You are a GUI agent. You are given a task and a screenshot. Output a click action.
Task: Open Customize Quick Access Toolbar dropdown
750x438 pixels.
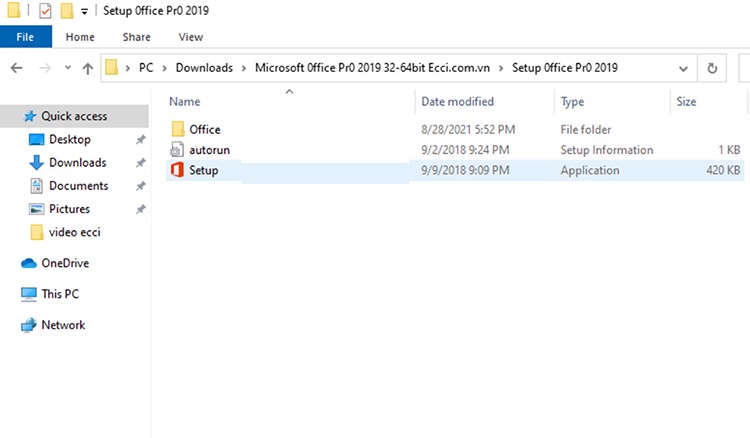tap(84, 11)
